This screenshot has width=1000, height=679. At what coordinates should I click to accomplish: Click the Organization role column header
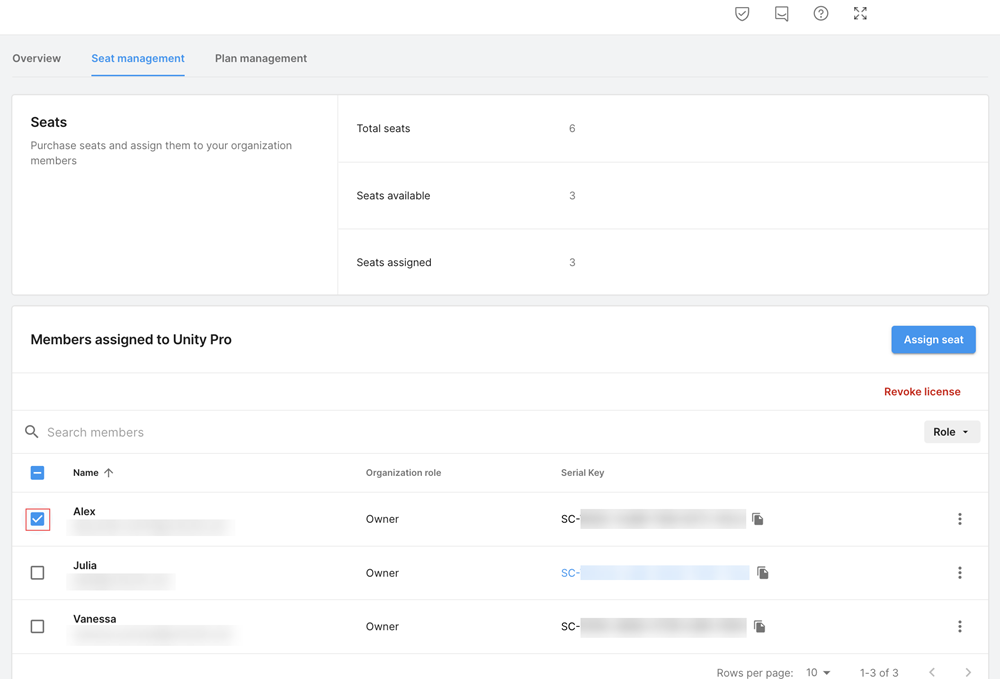click(404, 472)
